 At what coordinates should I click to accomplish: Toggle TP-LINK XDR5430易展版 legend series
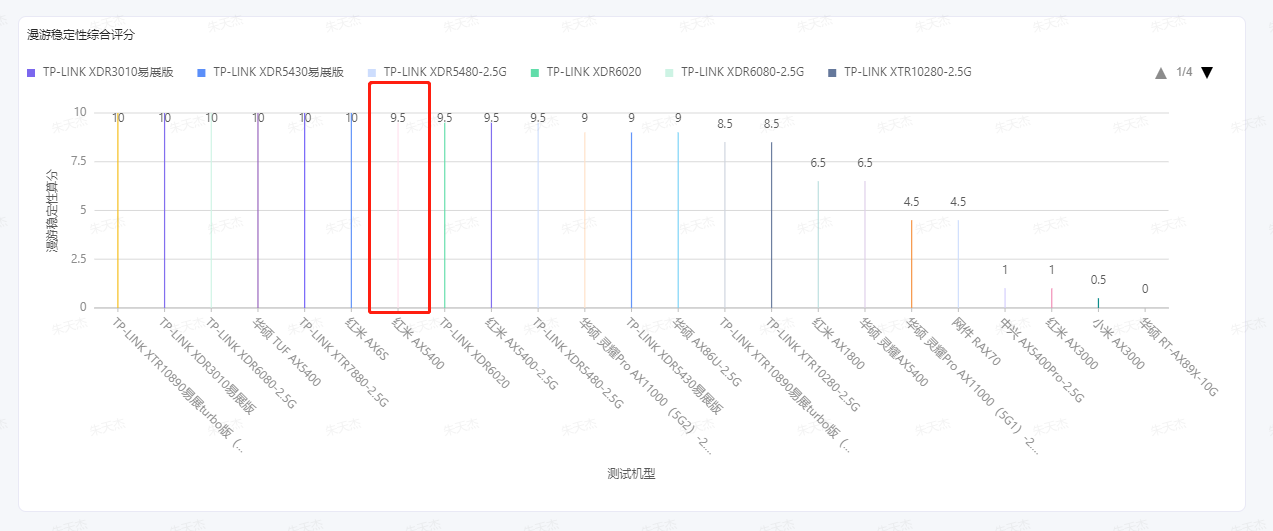point(271,72)
